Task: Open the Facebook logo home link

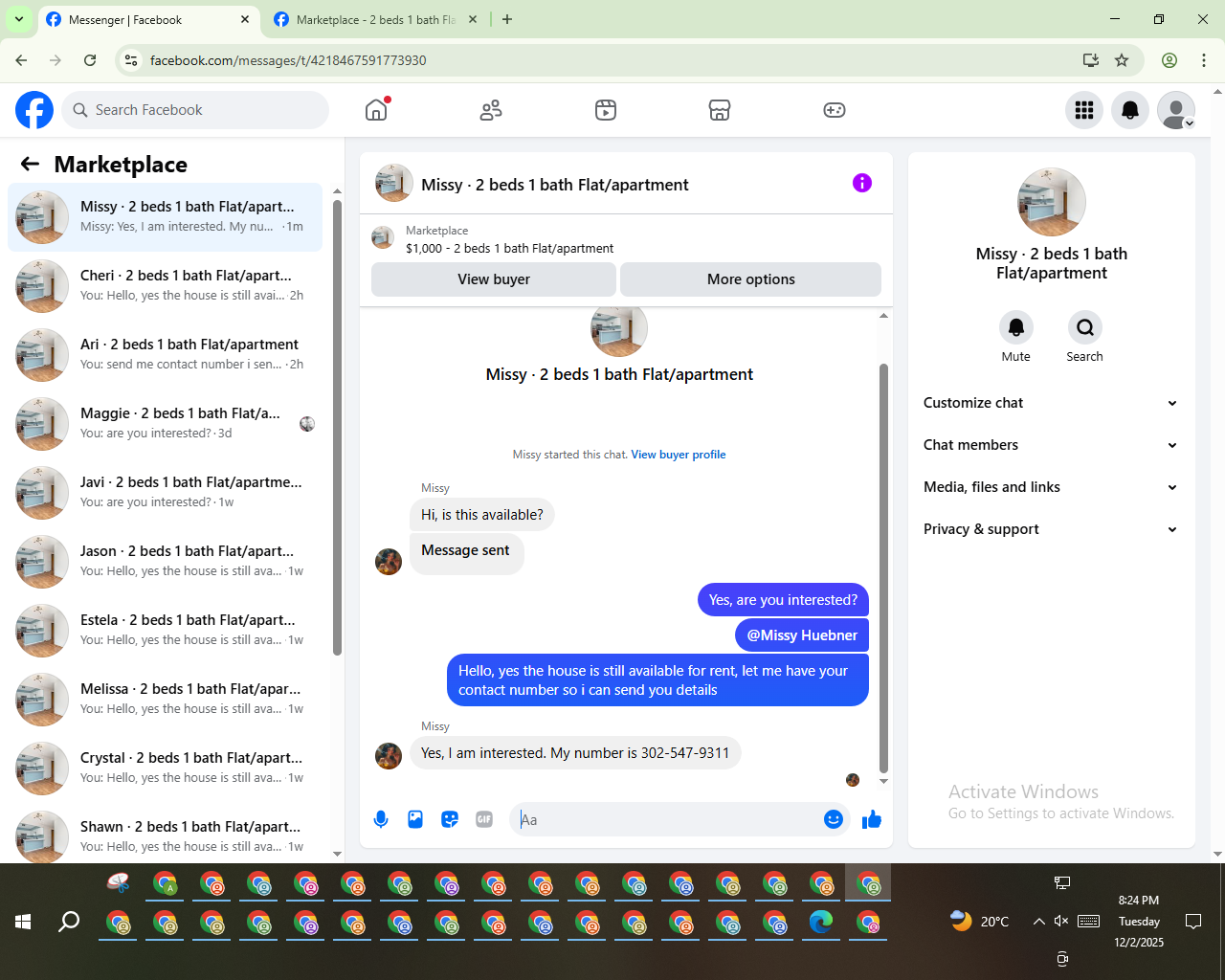Action: coord(34,110)
